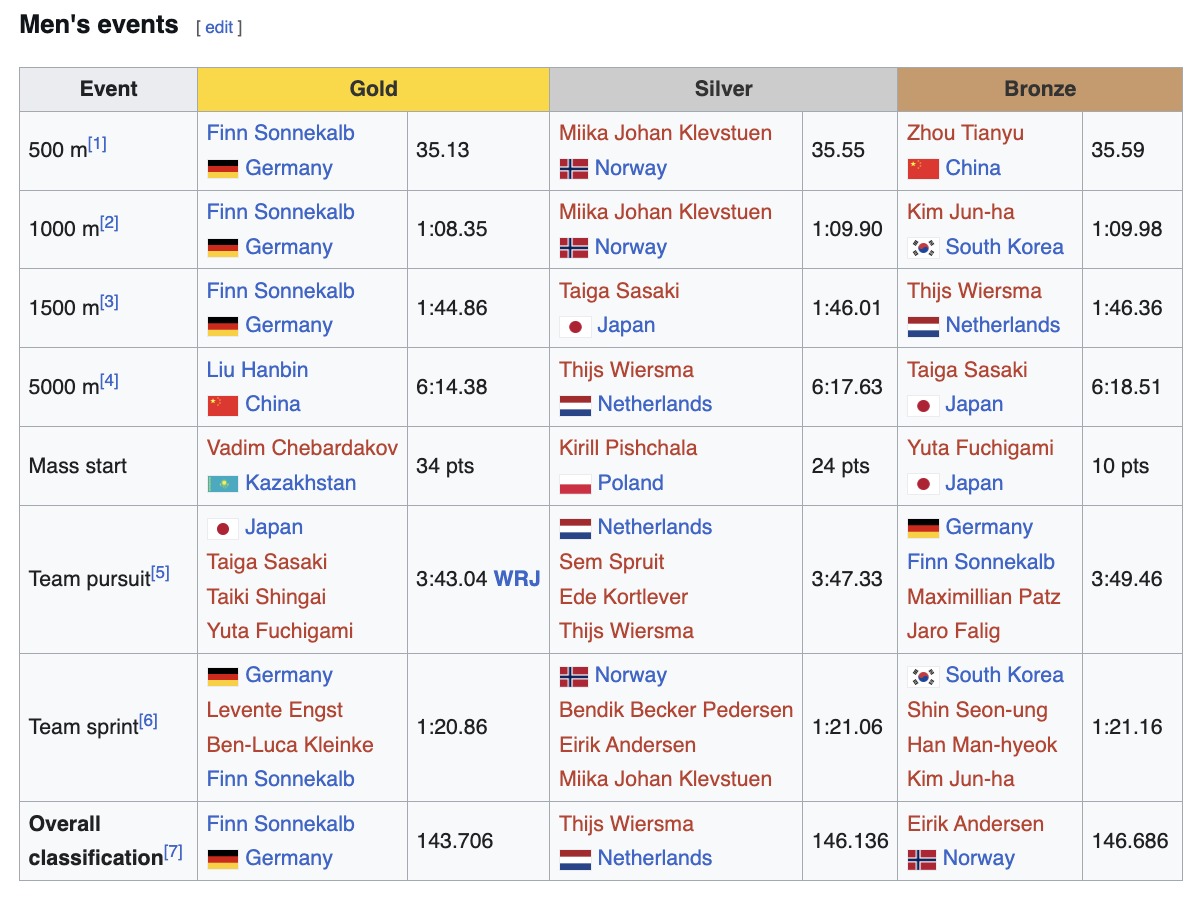Click the Poland flag icon
Viewport: 1202px width, 898px height.
click(x=574, y=484)
